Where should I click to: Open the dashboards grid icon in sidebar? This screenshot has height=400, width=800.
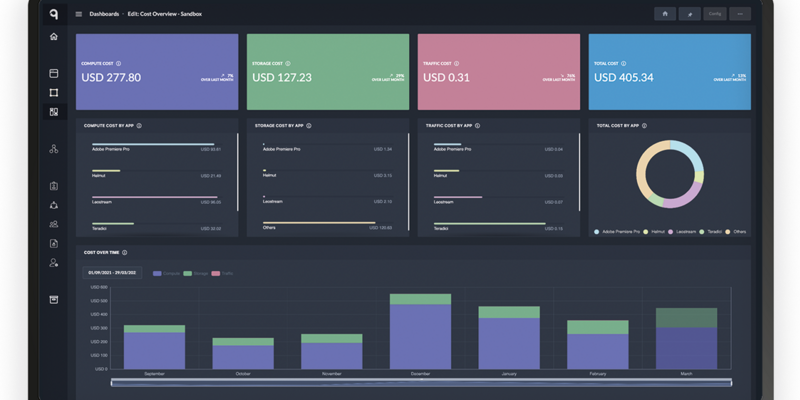54,111
